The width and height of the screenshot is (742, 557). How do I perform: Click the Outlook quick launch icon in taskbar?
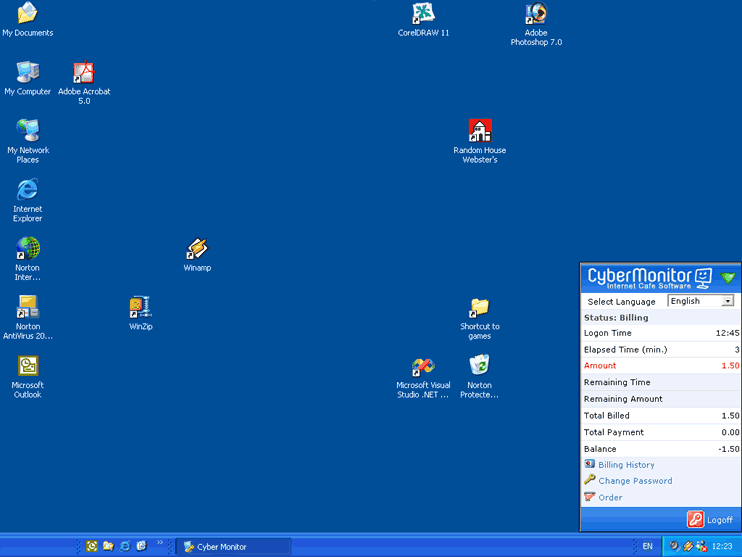pyautogui.click(x=92, y=546)
